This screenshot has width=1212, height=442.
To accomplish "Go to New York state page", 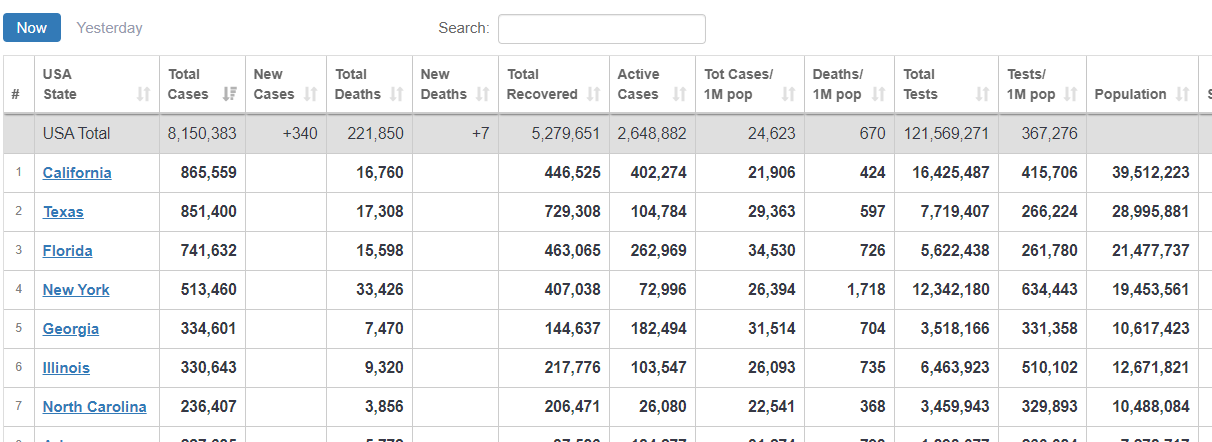I will point(76,290).
